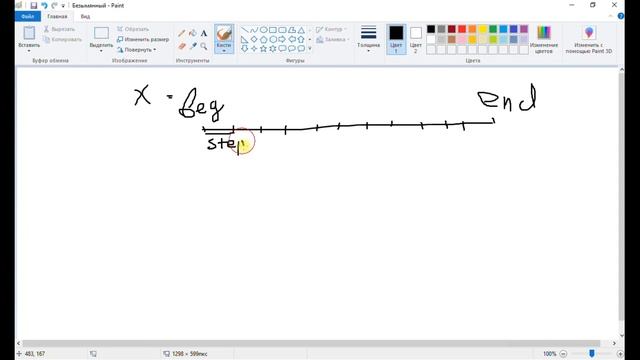Open Paint help question mark icon

620,16
